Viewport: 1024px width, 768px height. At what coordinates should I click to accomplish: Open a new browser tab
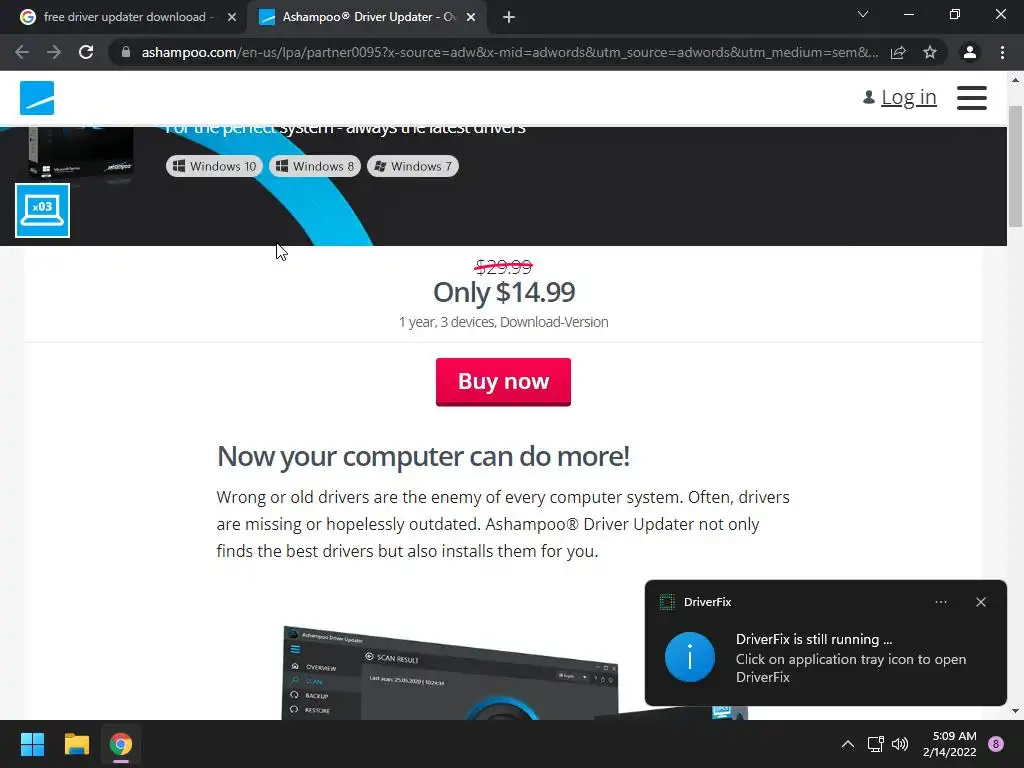(509, 17)
